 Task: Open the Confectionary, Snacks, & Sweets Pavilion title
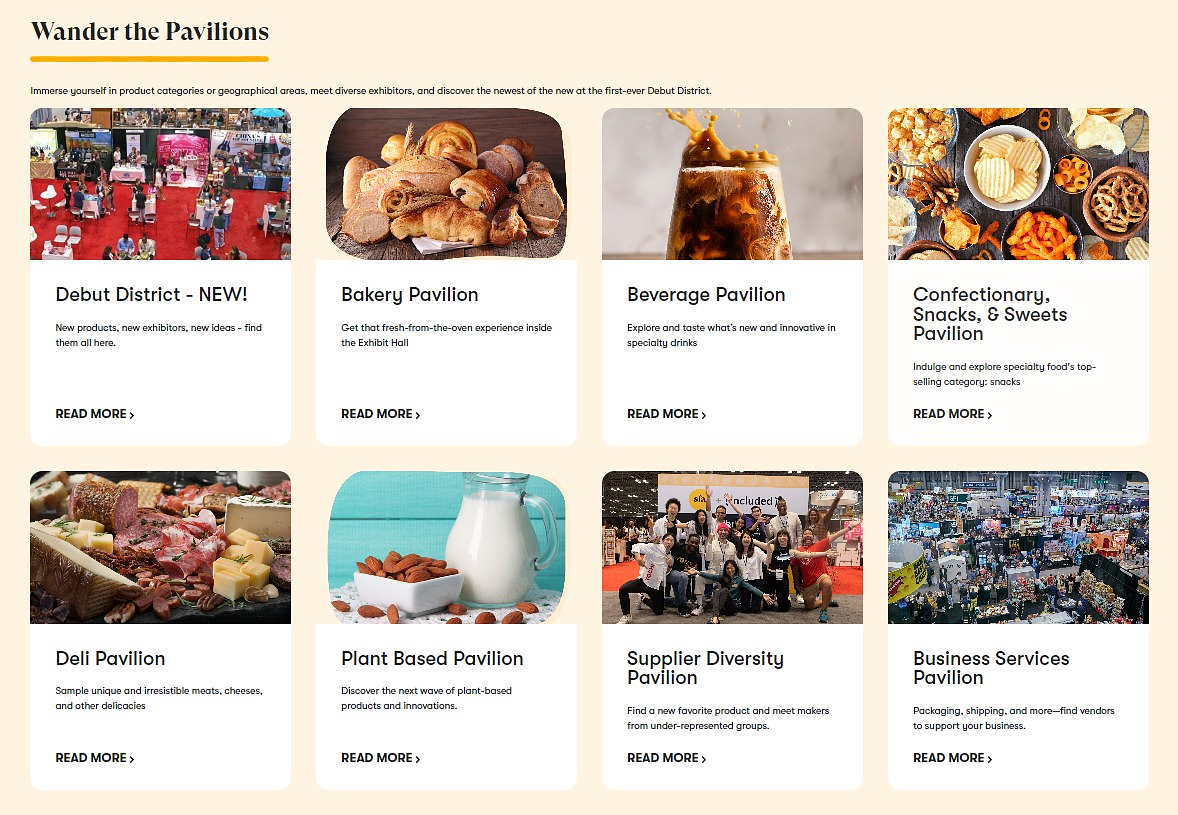coord(990,314)
